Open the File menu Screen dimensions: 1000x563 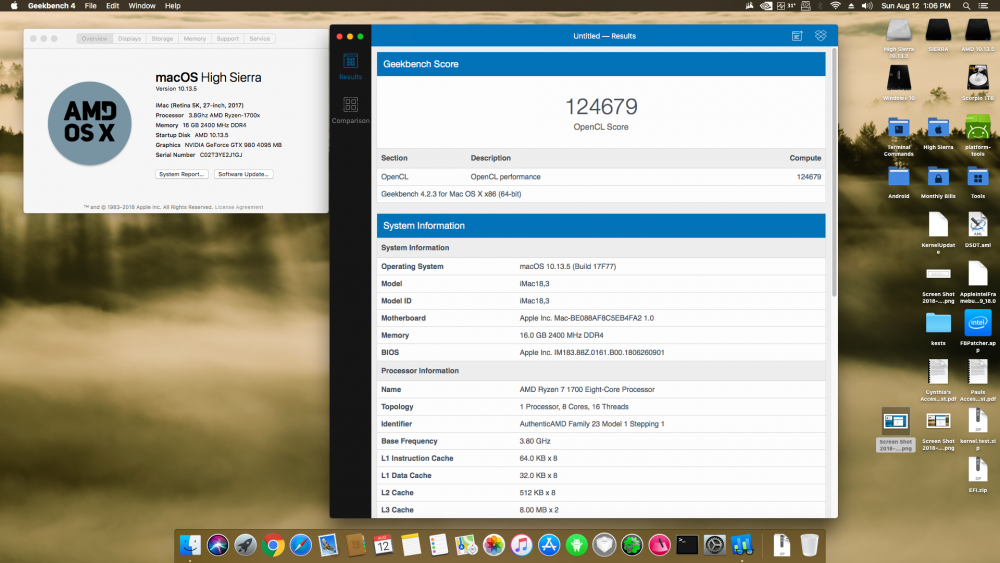tap(91, 6)
